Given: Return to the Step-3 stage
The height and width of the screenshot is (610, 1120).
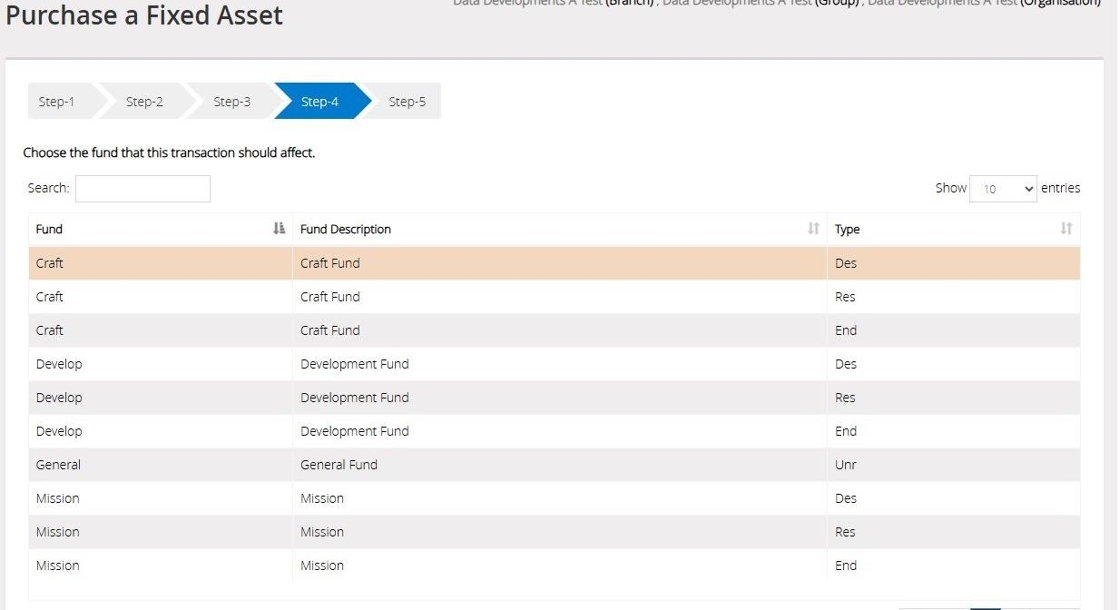Looking at the screenshot, I should 232,101.
